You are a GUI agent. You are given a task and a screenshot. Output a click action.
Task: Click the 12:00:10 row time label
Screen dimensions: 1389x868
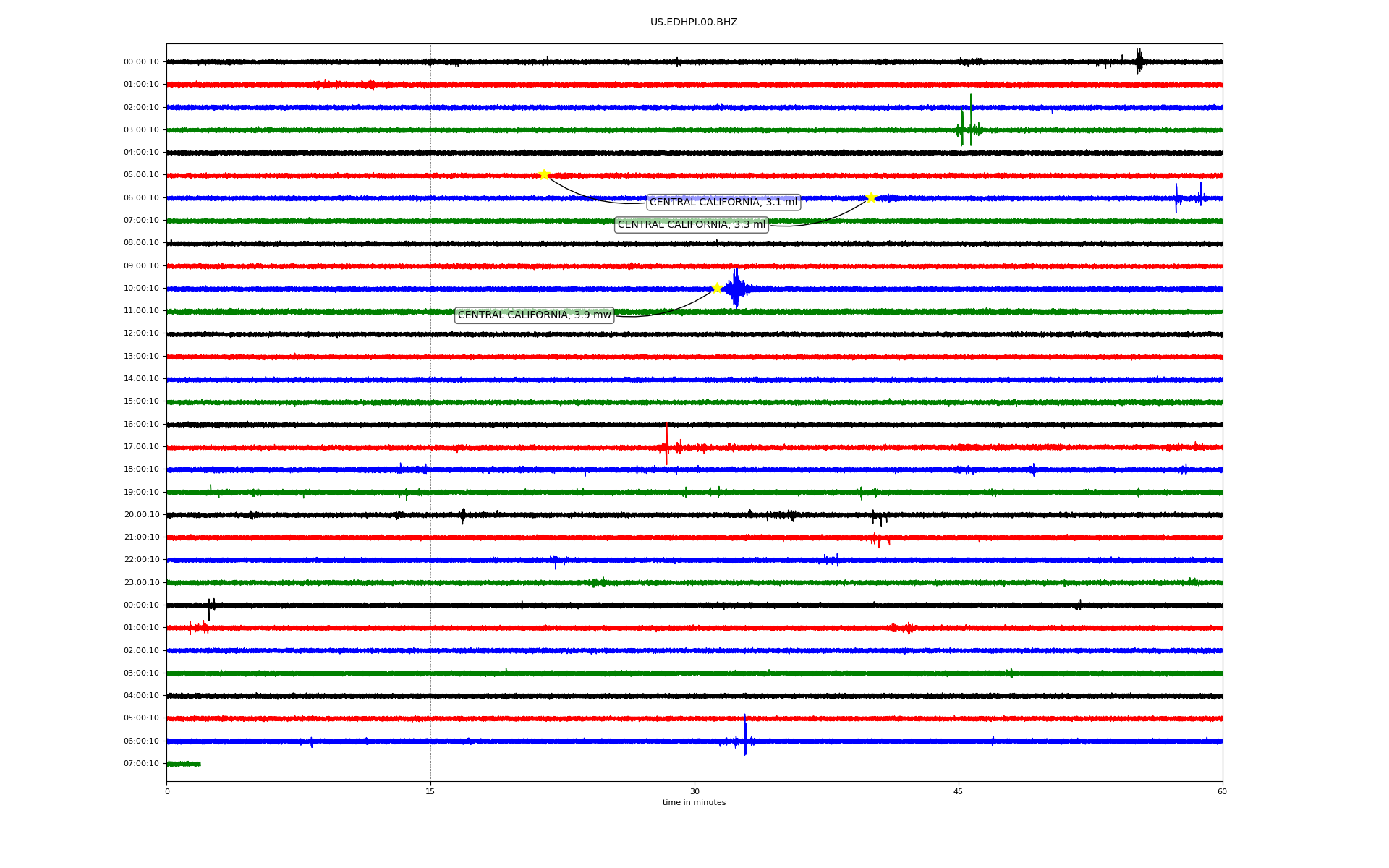point(141,333)
